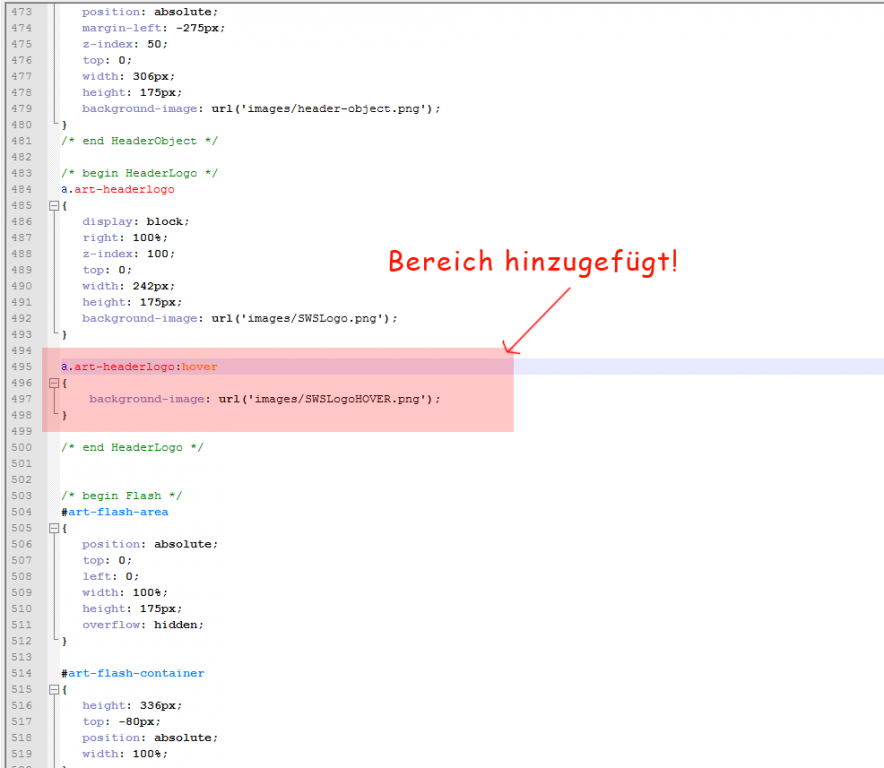Collapse the a.art-headerlogo:hover fold marker
The image size is (884, 768).
coord(53,382)
